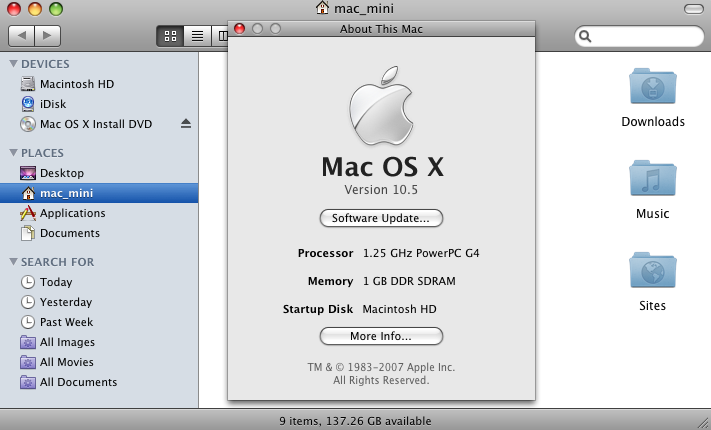Eject the Mac OS X Install DVD

click(186, 123)
